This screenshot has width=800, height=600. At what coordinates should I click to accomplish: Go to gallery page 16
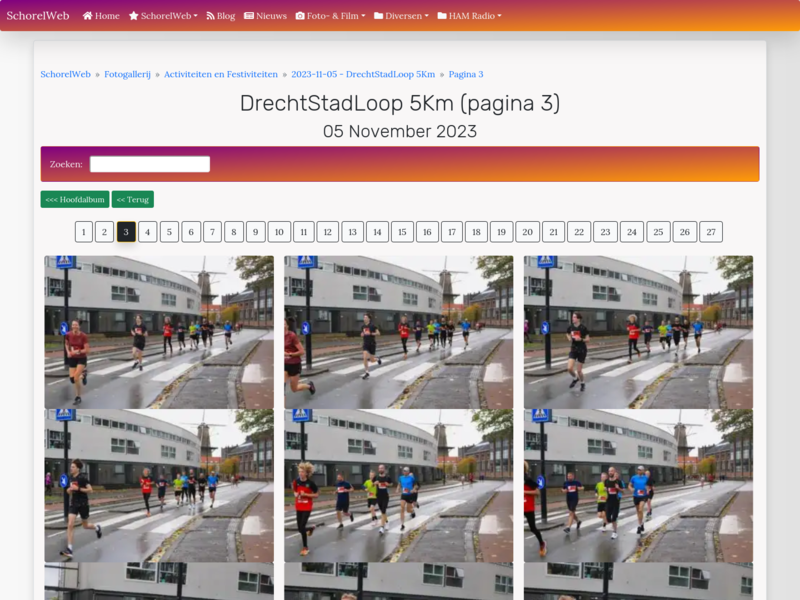point(427,232)
